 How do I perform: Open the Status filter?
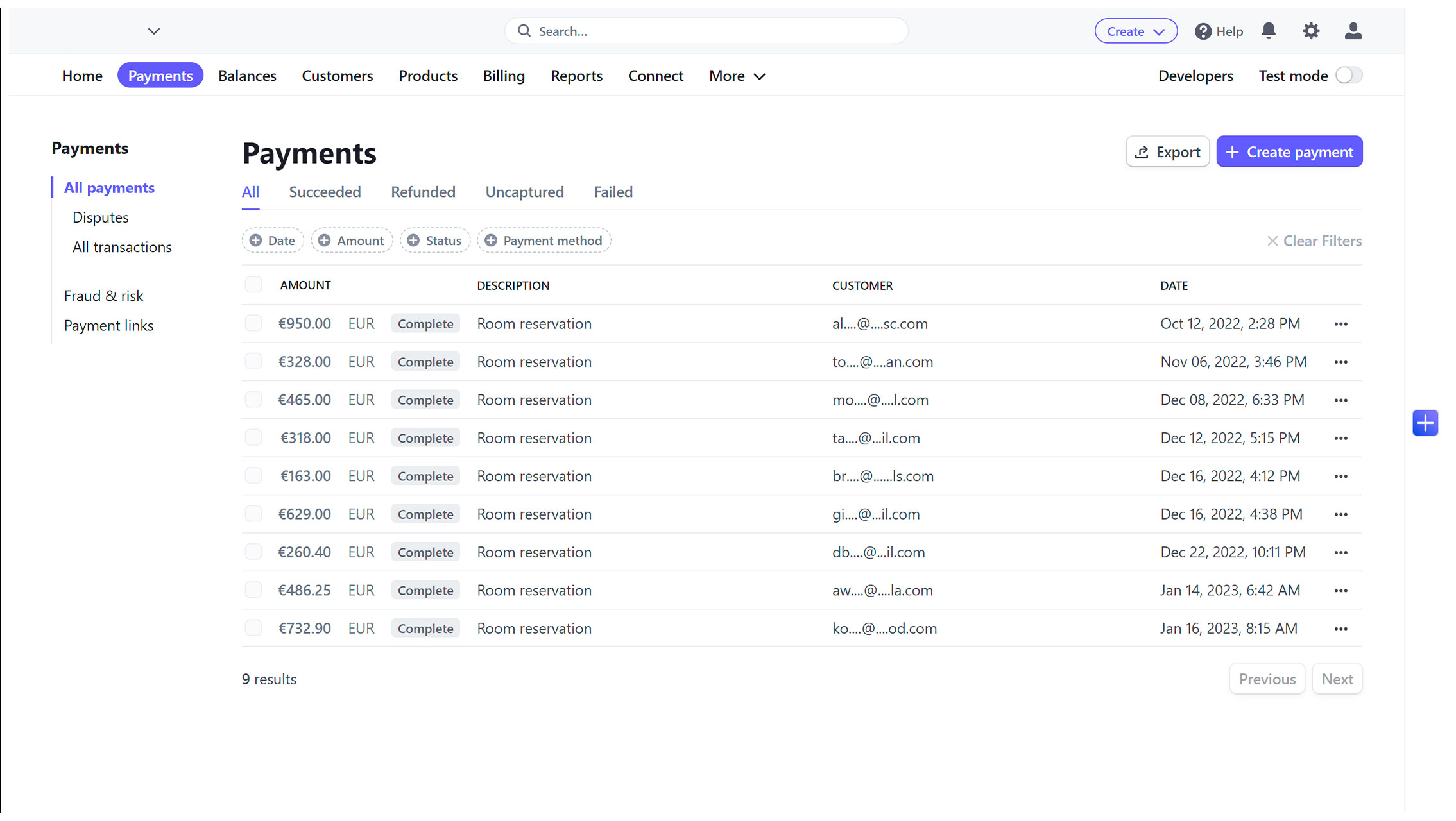[x=435, y=241]
